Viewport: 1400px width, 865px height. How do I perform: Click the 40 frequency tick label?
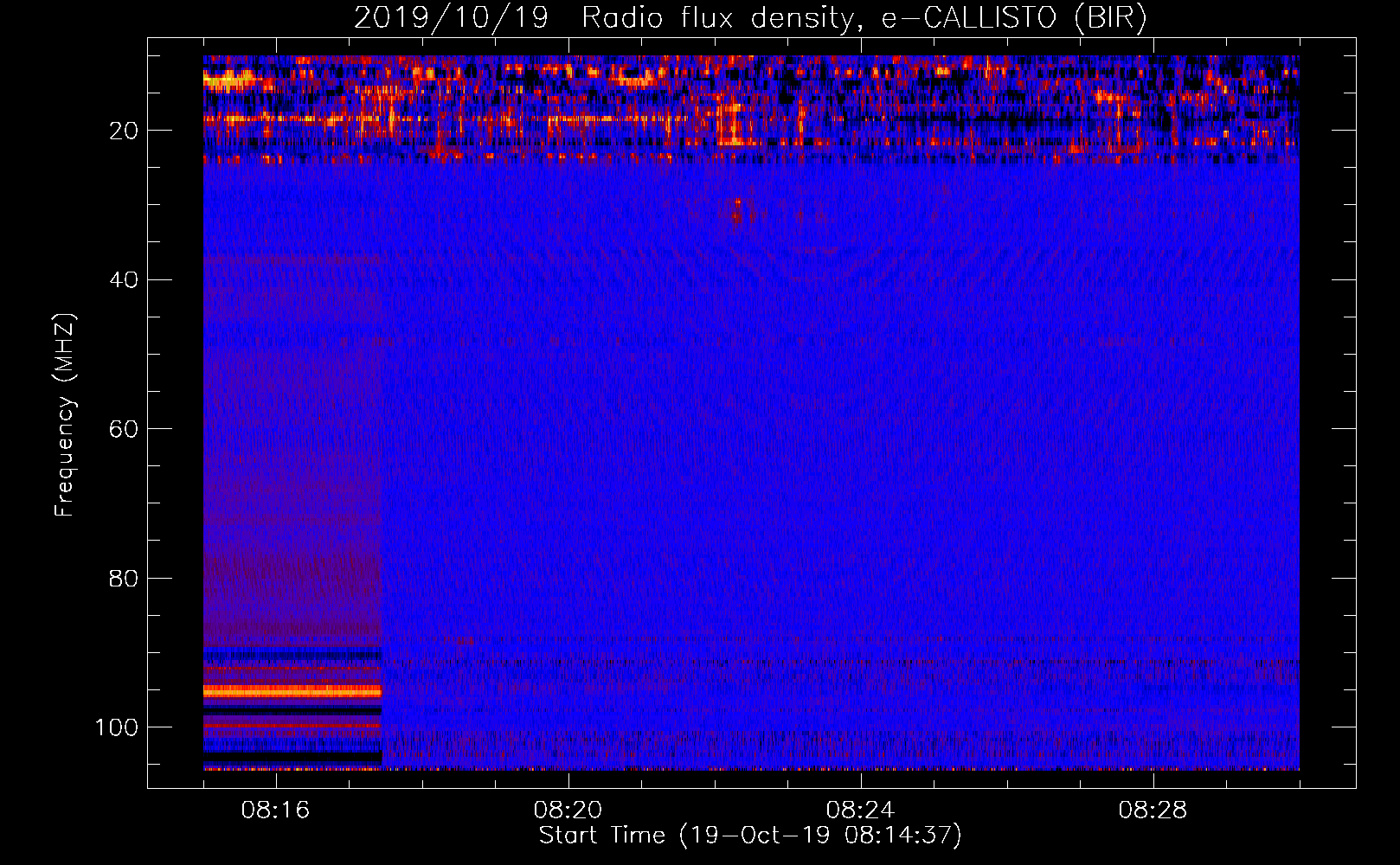(x=124, y=280)
